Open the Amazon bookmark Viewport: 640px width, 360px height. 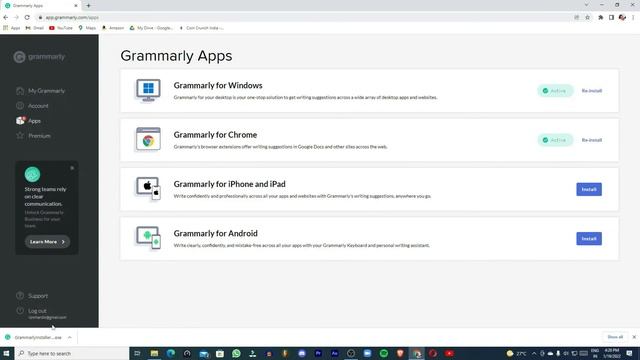[x=113, y=28]
